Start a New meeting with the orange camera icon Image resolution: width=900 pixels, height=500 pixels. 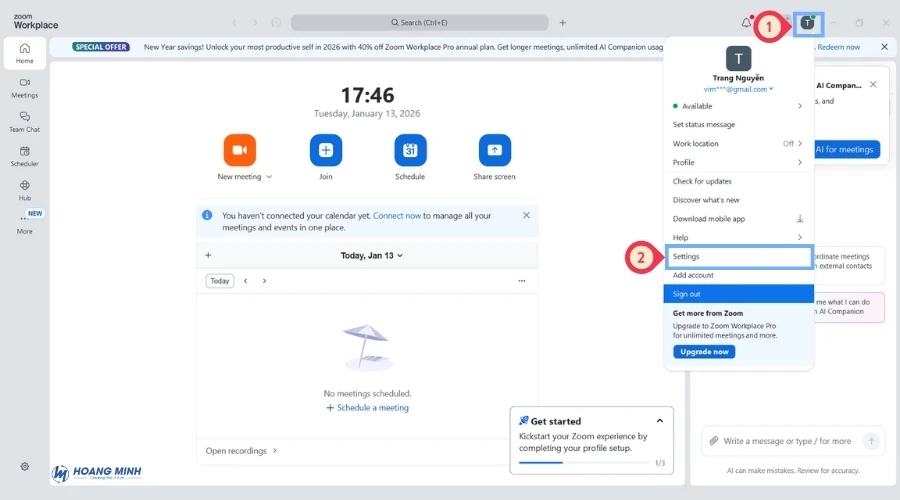(x=240, y=150)
